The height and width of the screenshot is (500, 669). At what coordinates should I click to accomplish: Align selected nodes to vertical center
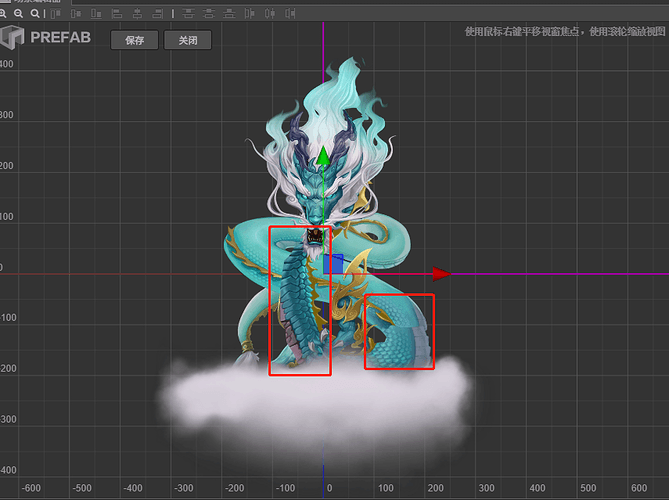tap(76, 14)
